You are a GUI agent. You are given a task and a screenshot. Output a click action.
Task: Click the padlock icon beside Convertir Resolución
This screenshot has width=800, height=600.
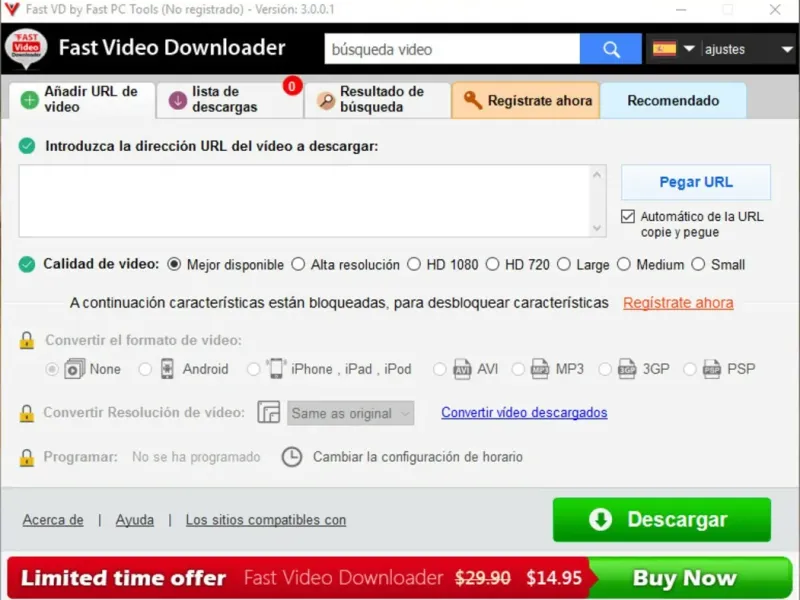click(x=27, y=413)
